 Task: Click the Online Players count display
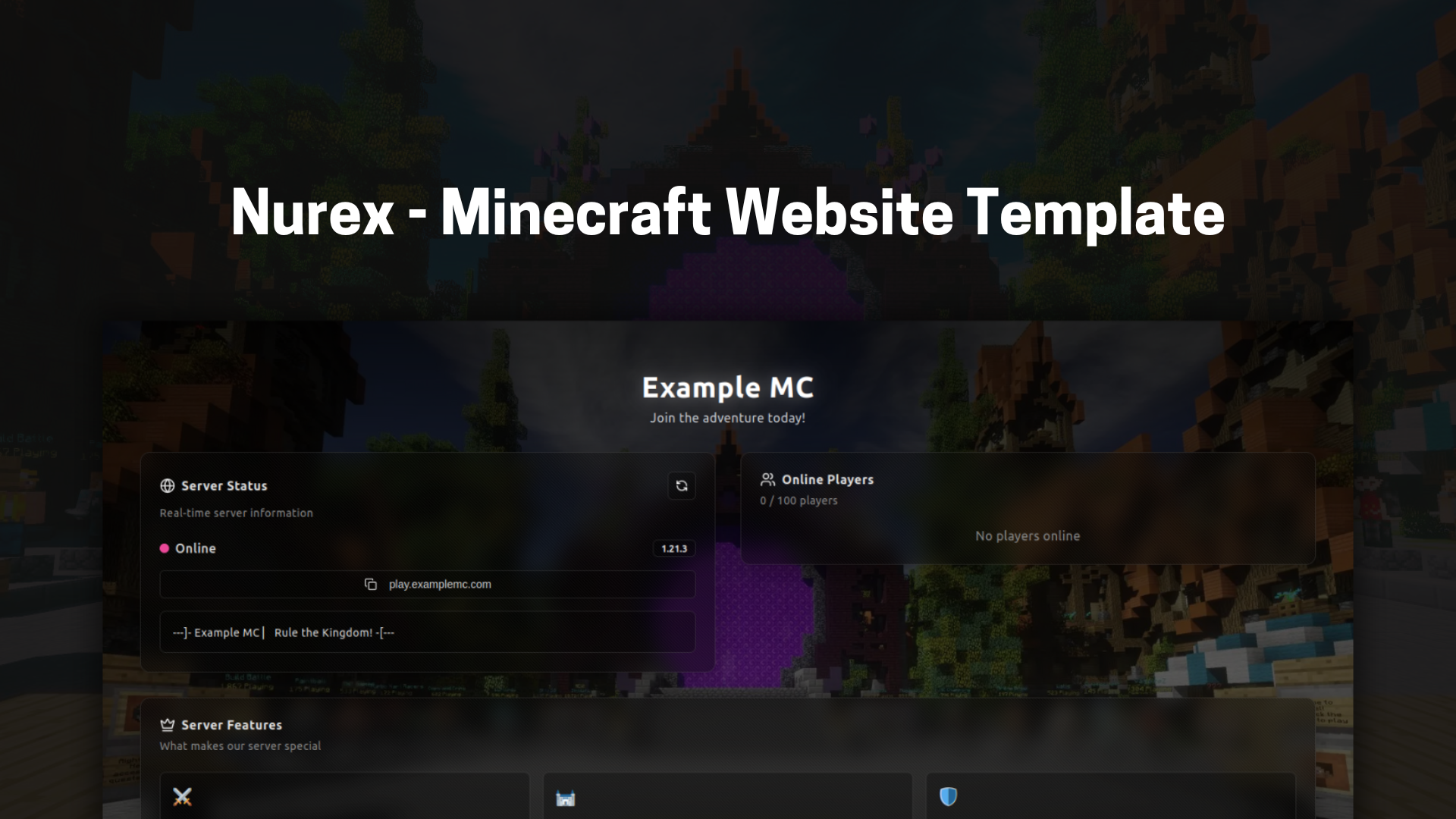coord(798,500)
